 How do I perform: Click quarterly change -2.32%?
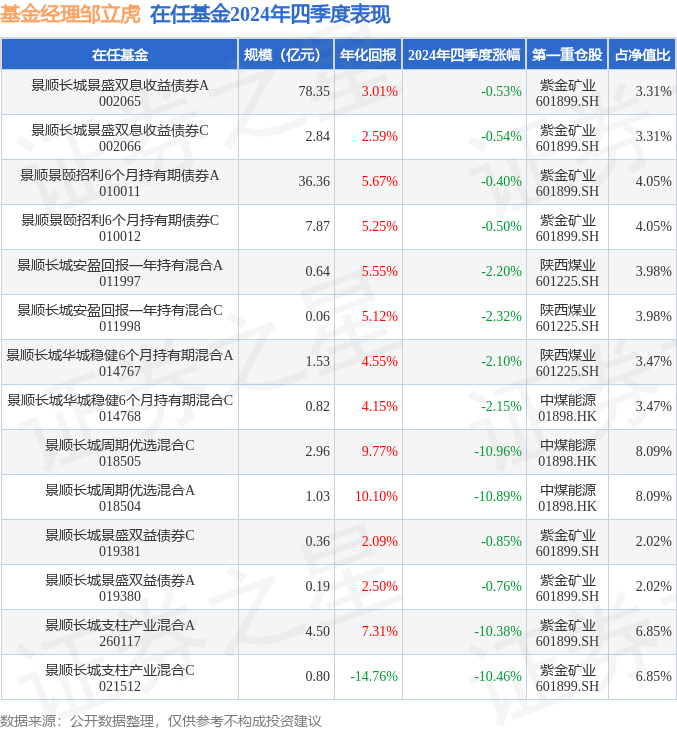point(501,316)
